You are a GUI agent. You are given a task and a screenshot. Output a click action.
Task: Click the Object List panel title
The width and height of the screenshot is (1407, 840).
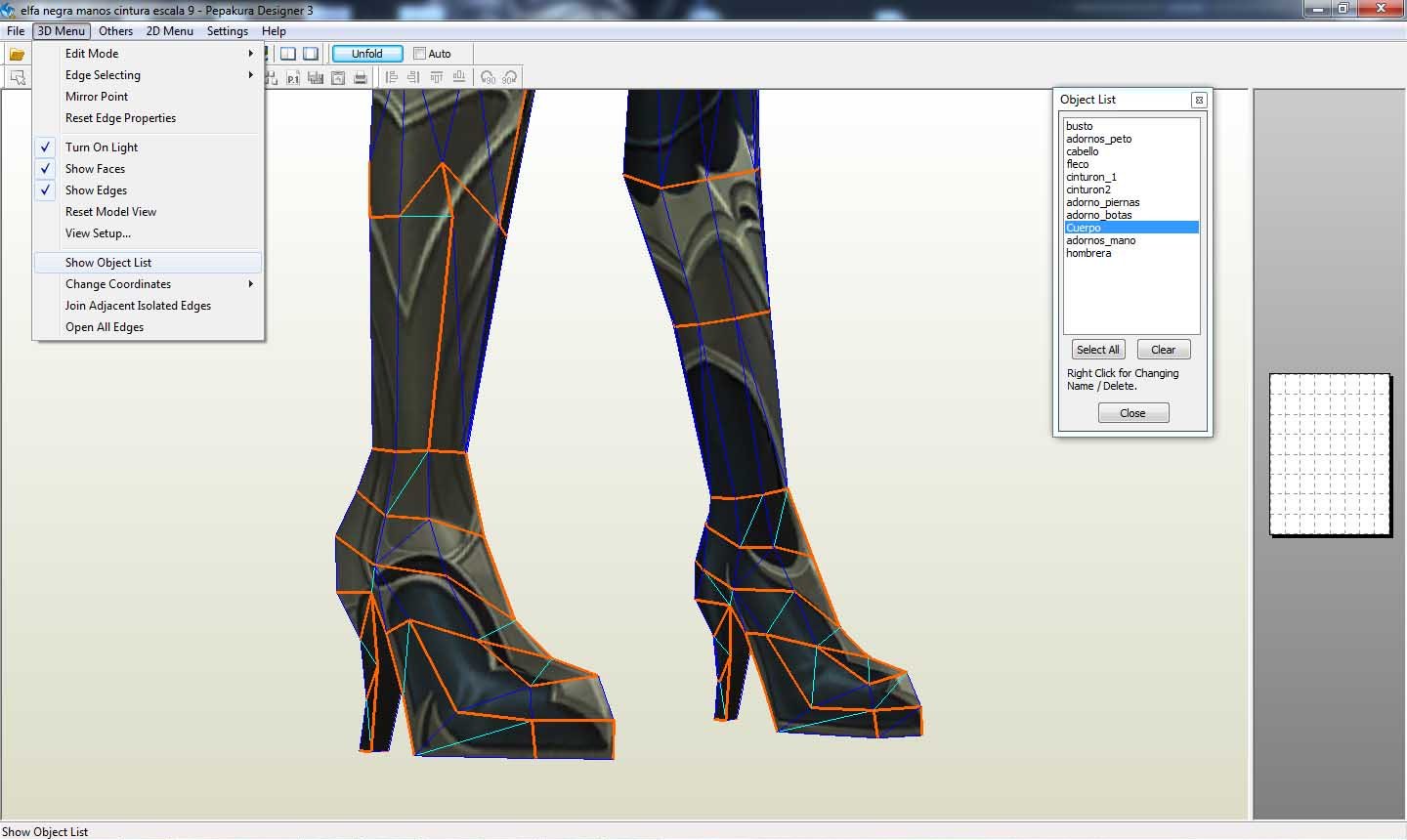point(1087,100)
